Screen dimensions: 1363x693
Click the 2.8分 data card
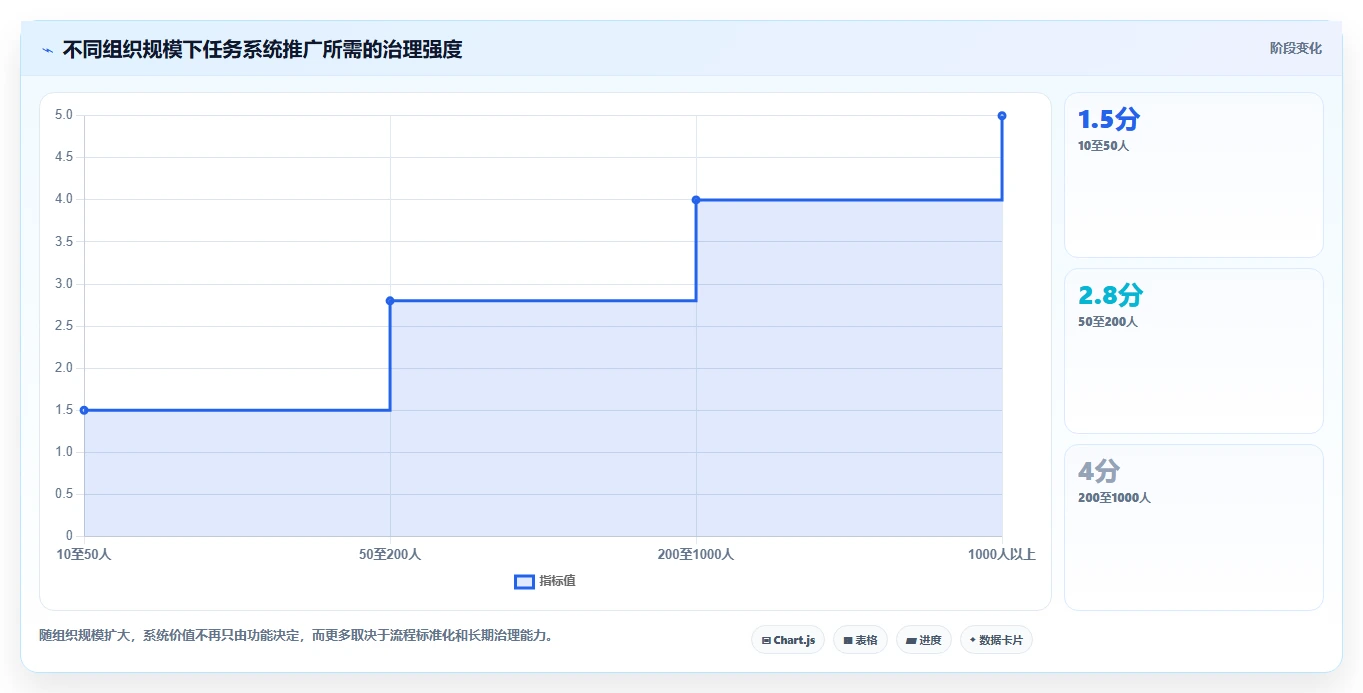click(1194, 351)
